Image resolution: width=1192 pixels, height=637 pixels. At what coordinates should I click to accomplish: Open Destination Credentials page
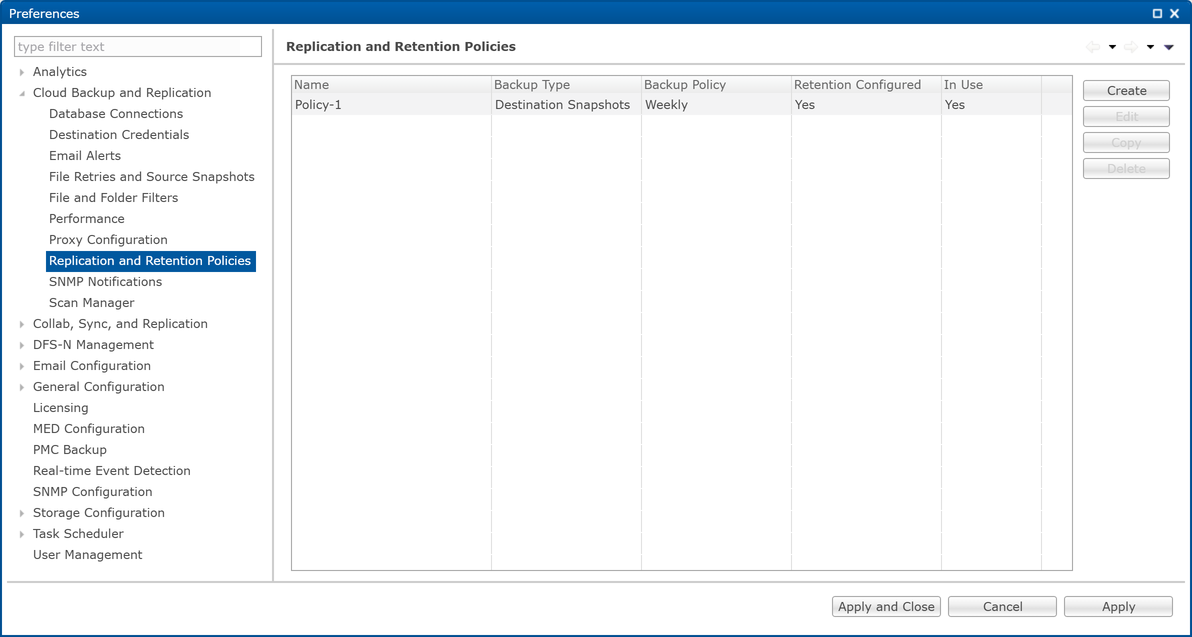point(119,135)
